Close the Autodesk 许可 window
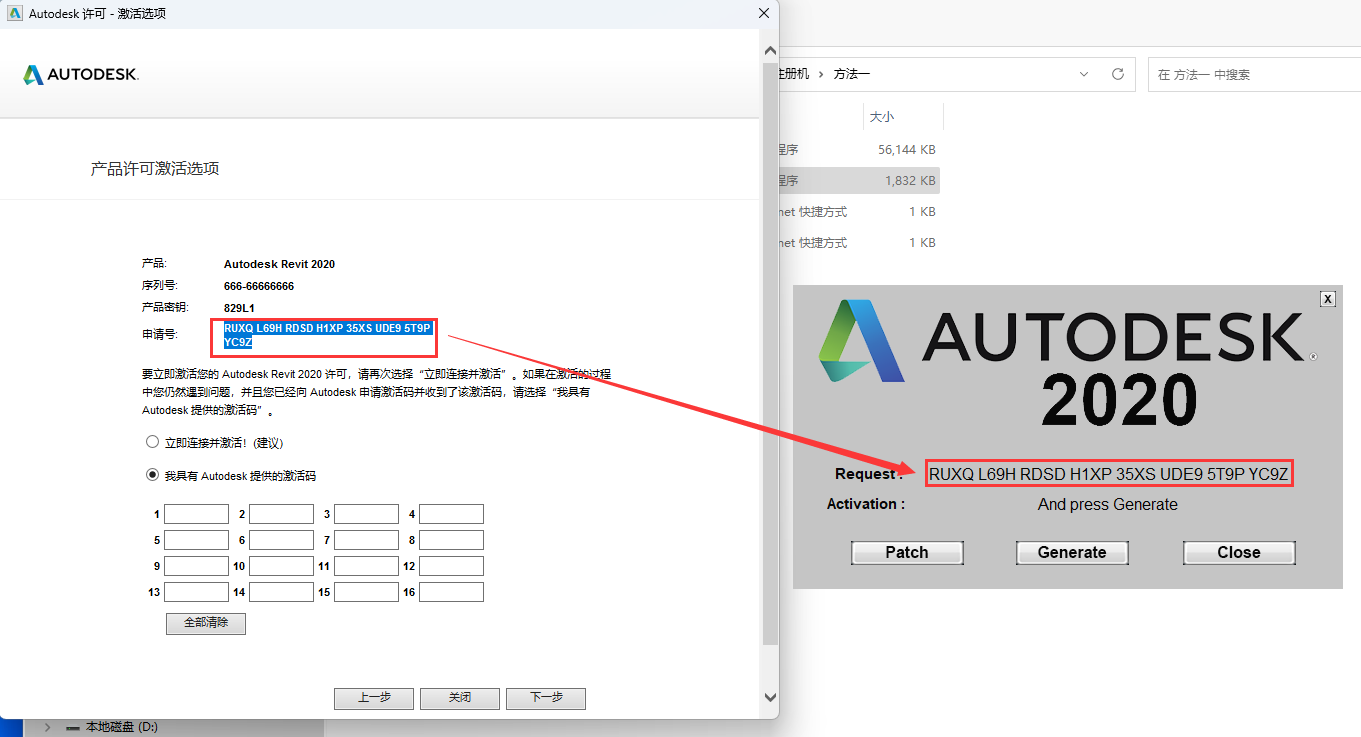The image size is (1361, 737). (x=764, y=13)
